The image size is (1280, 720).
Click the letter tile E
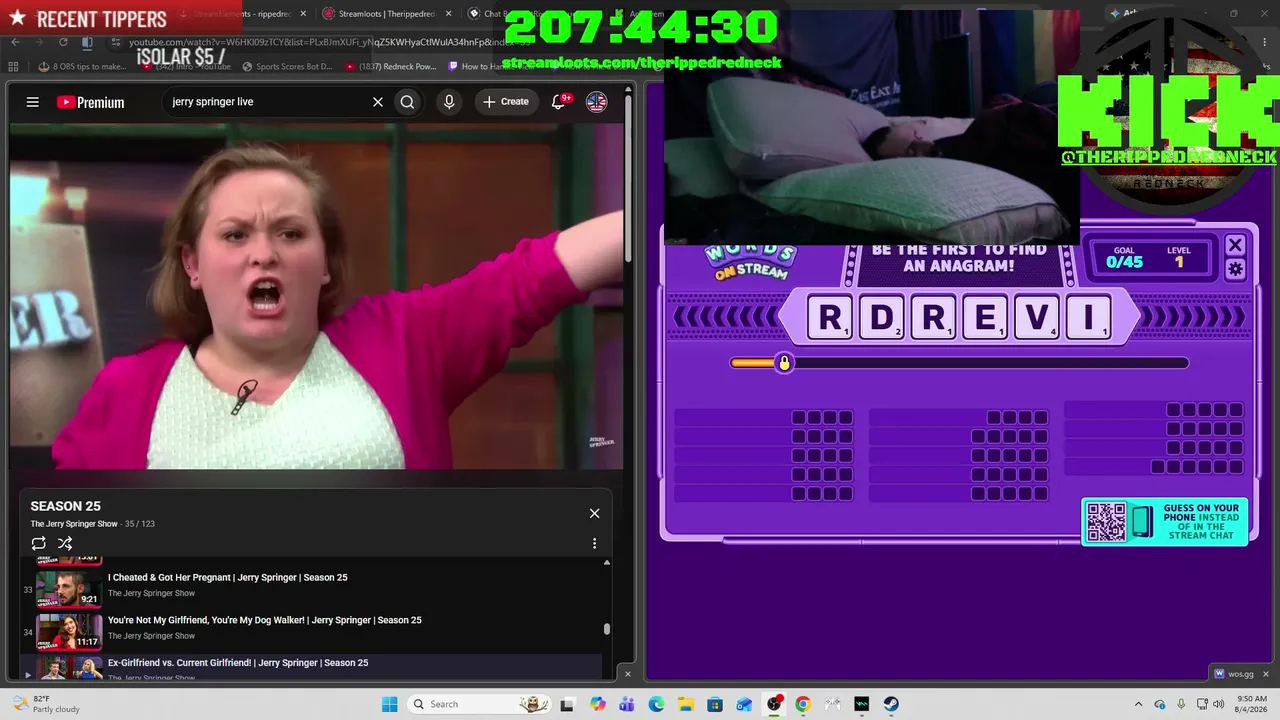tap(985, 317)
